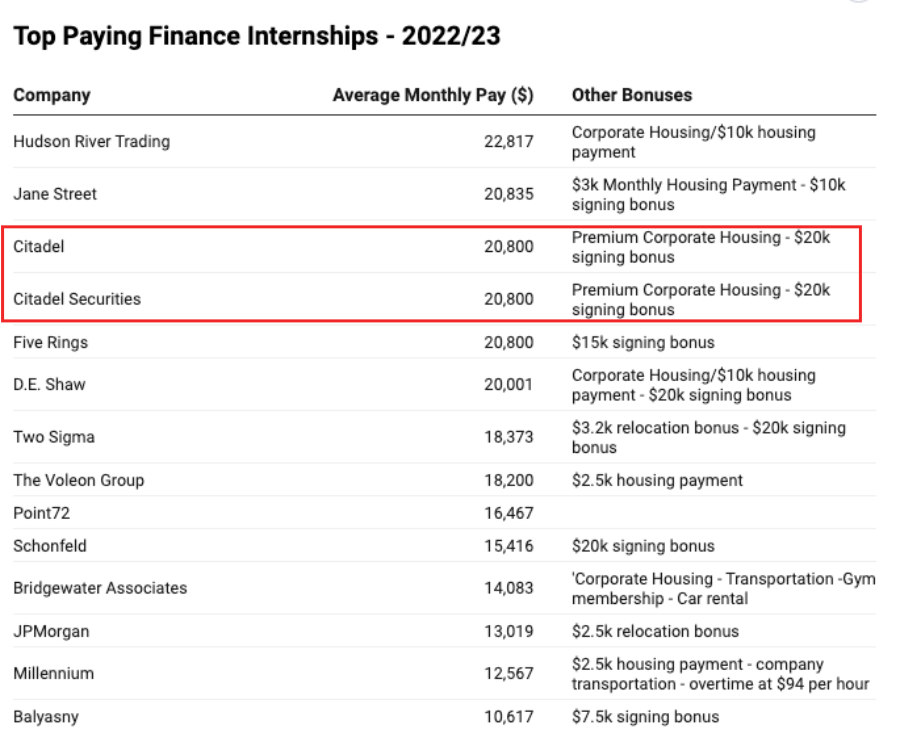Select the Point72 company name
The height and width of the screenshot is (746, 900).
coord(41,513)
